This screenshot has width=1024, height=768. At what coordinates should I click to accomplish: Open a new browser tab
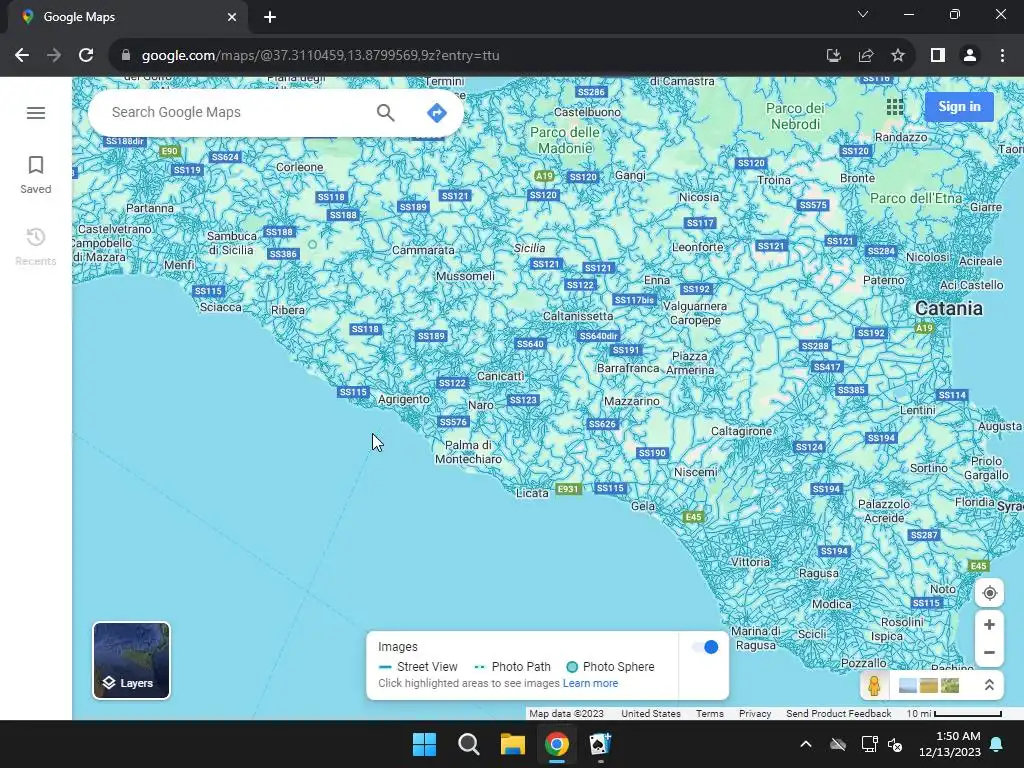point(270,18)
